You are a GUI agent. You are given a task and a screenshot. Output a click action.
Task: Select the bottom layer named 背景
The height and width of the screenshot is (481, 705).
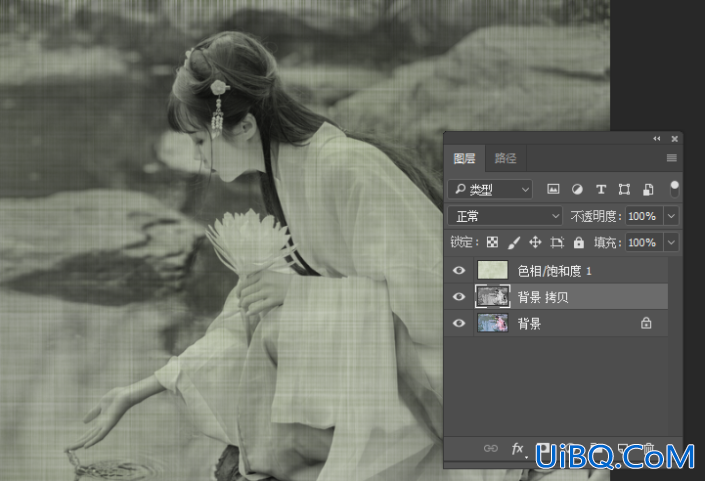(529, 324)
